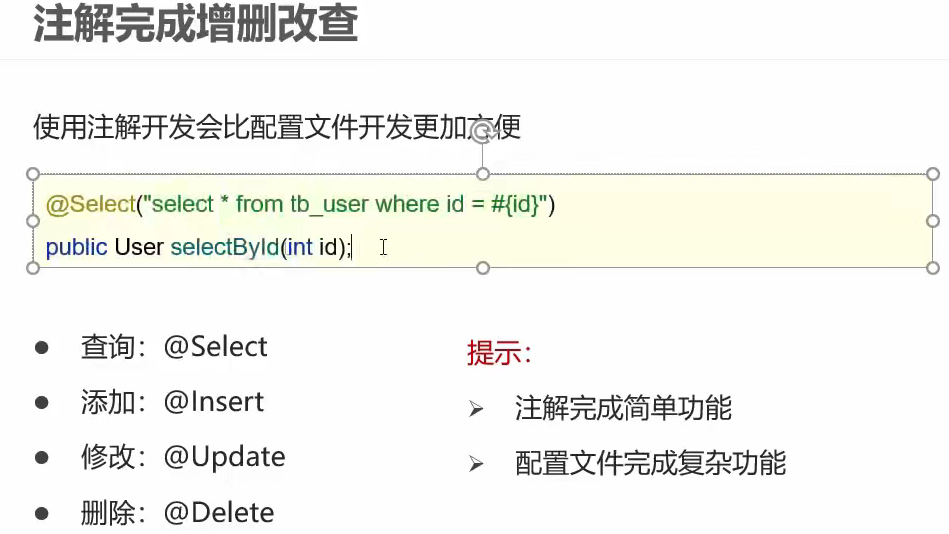Viewport: 949px width, 534px height.
Task: Click the right-middle resize handle of the code box
Action: point(933,221)
